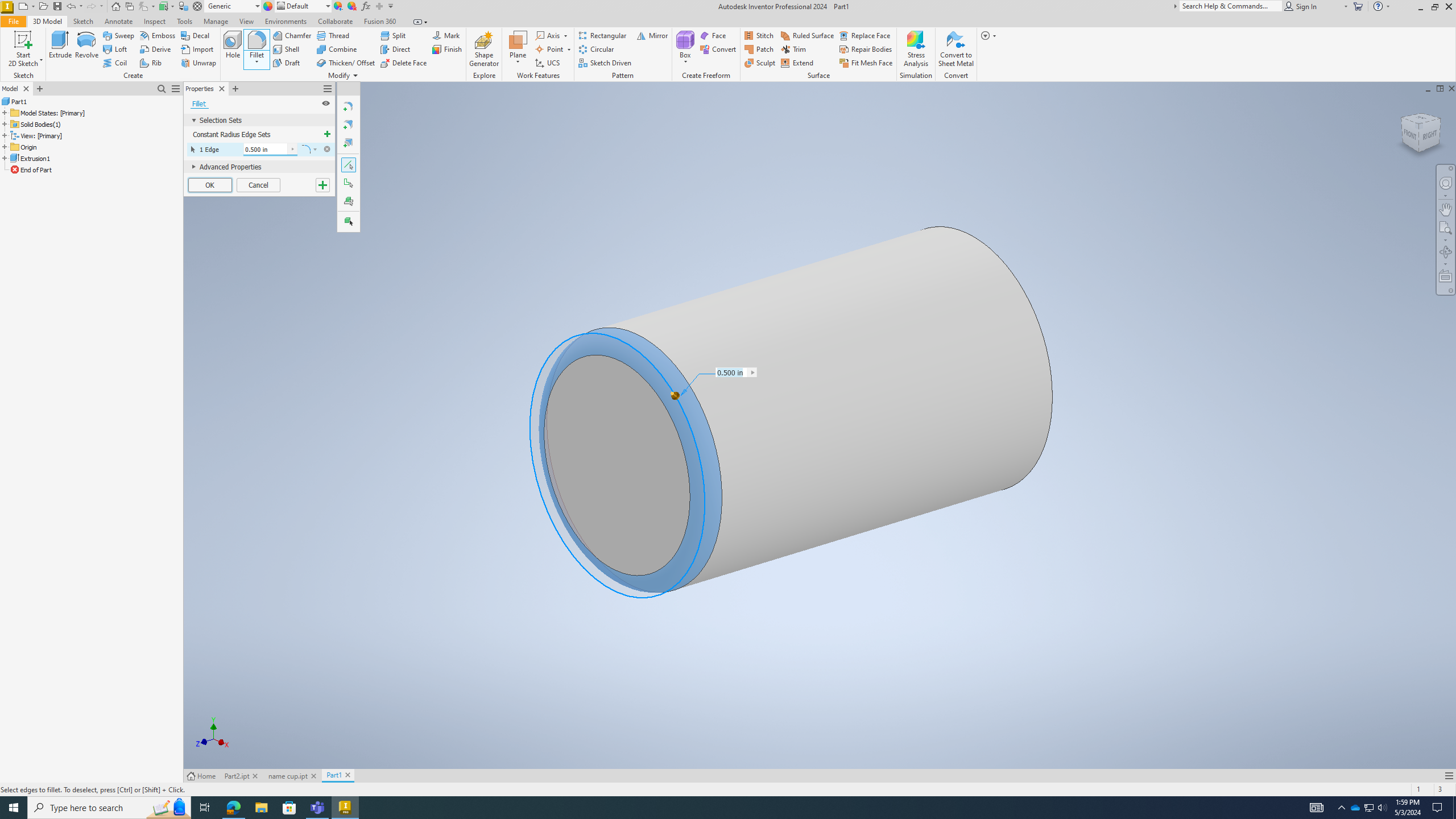Open the Home tab
Viewport: 1456px width, 819px height.
[201, 776]
